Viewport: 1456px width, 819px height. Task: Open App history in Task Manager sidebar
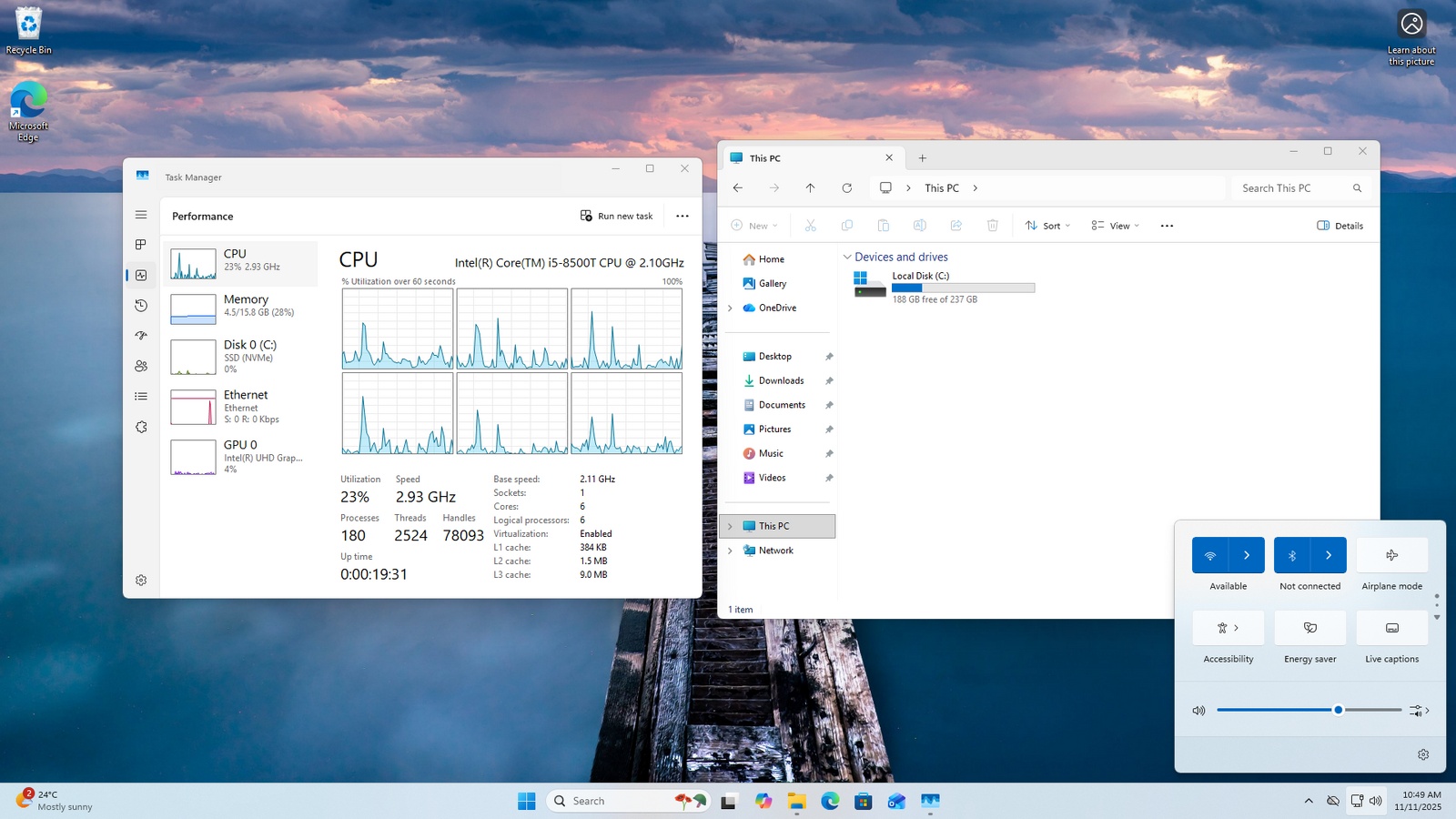tap(141, 306)
